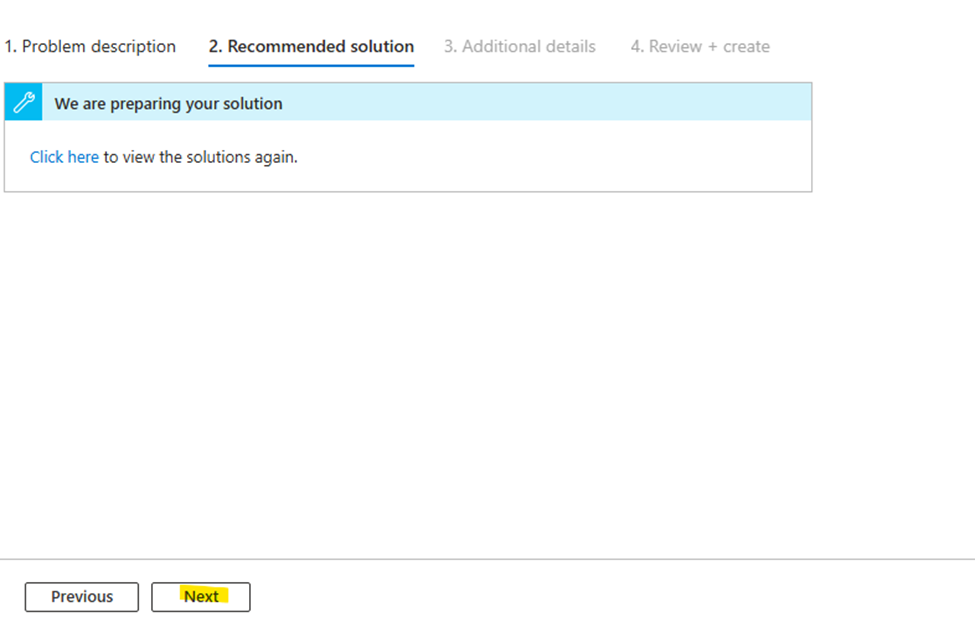Go to the Additional details tab
The image size is (975, 617).
pos(519,47)
